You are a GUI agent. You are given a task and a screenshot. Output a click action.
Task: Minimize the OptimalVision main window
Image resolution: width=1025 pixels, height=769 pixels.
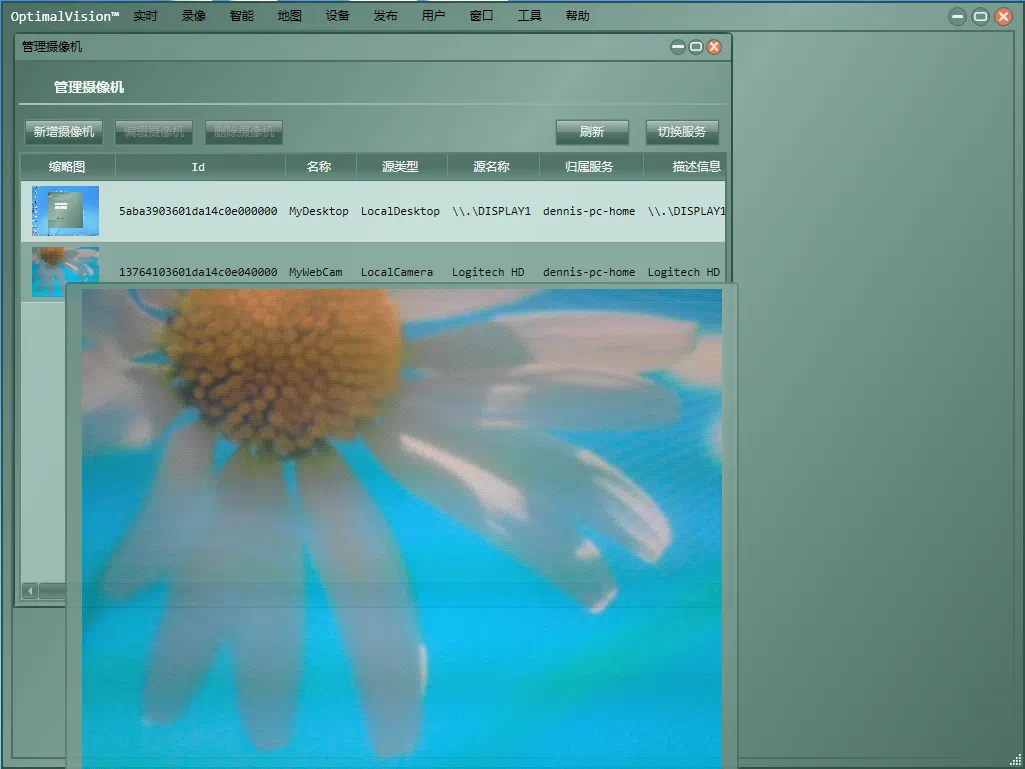(x=958, y=17)
